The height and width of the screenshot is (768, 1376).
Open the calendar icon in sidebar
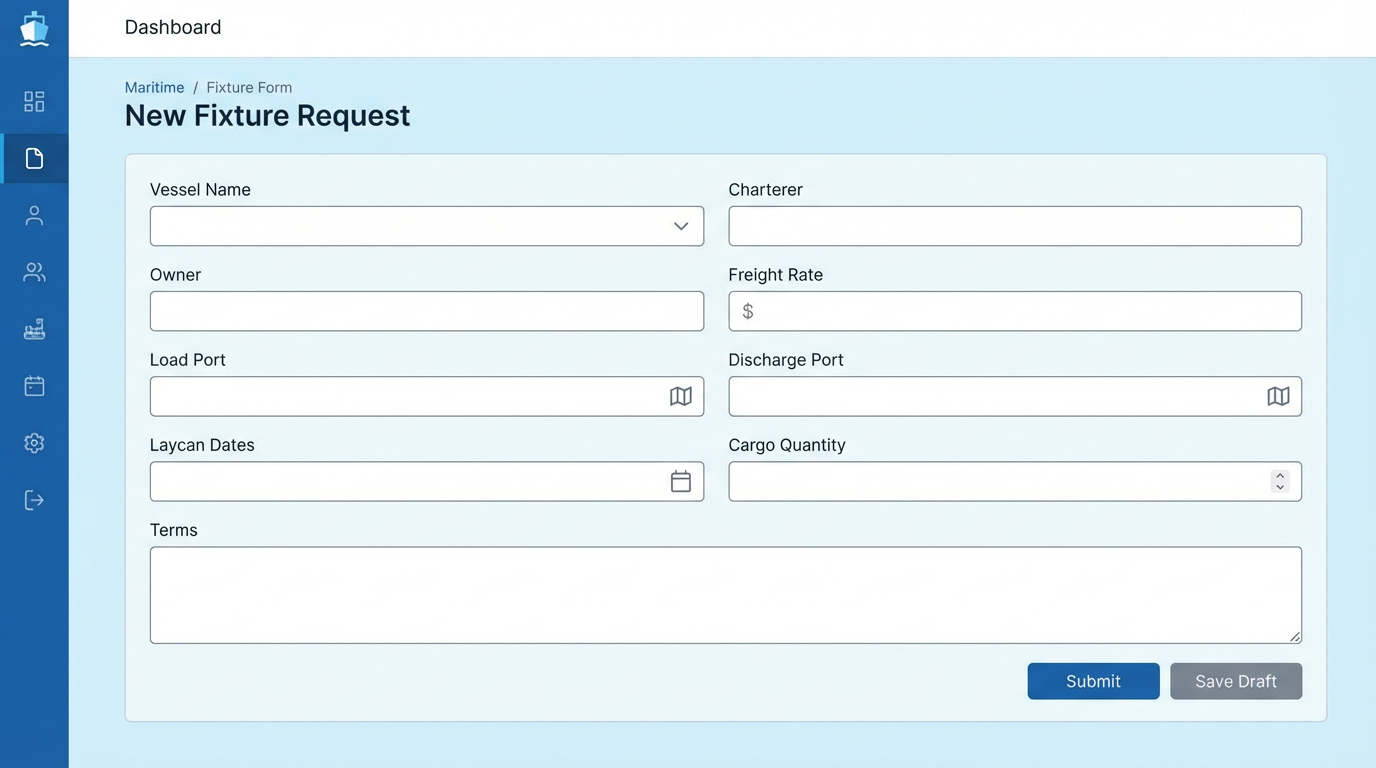coord(34,386)
